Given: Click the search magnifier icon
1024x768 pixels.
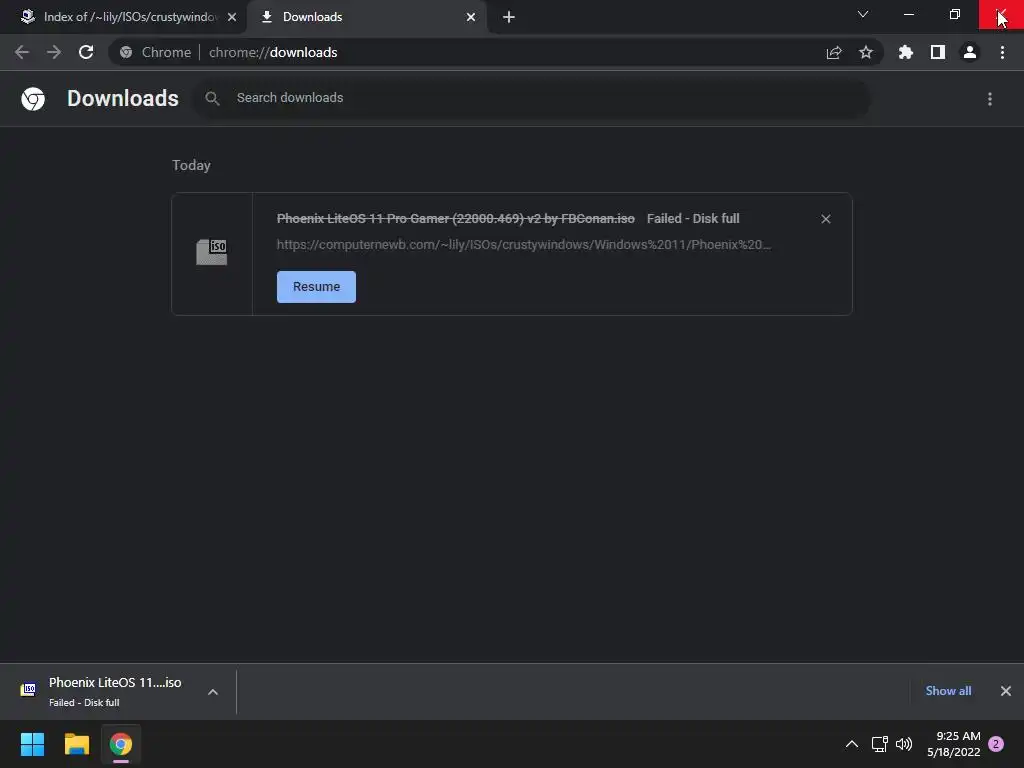Looking at the screenshot, I should click(212, 99).
